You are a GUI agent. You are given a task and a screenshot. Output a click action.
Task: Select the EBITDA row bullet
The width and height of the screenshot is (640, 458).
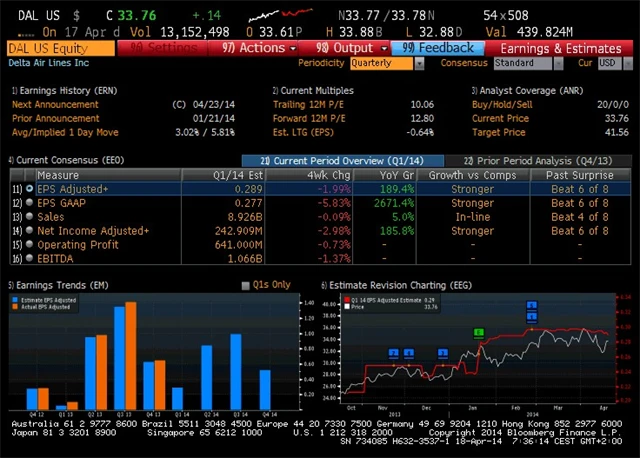pos(29,257)
